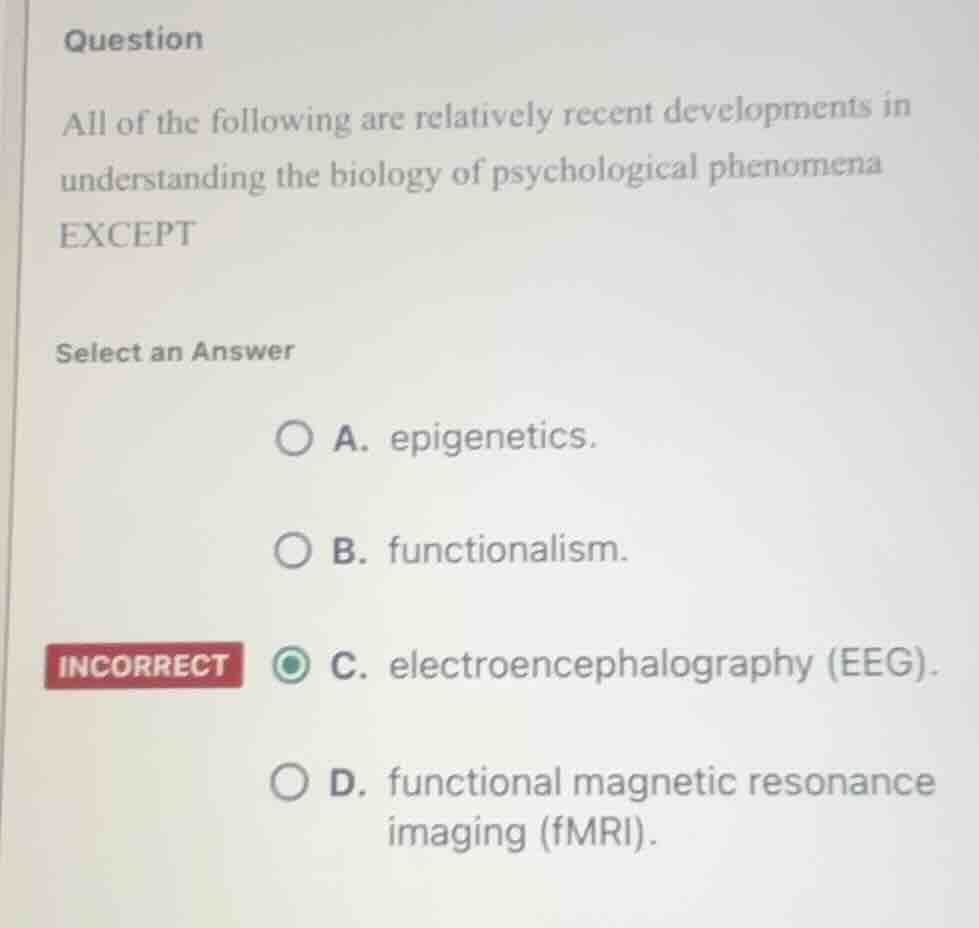Select the radio button for answer A
The width and height of the screenshot is (979, 928).
click(x=295, y=437)
